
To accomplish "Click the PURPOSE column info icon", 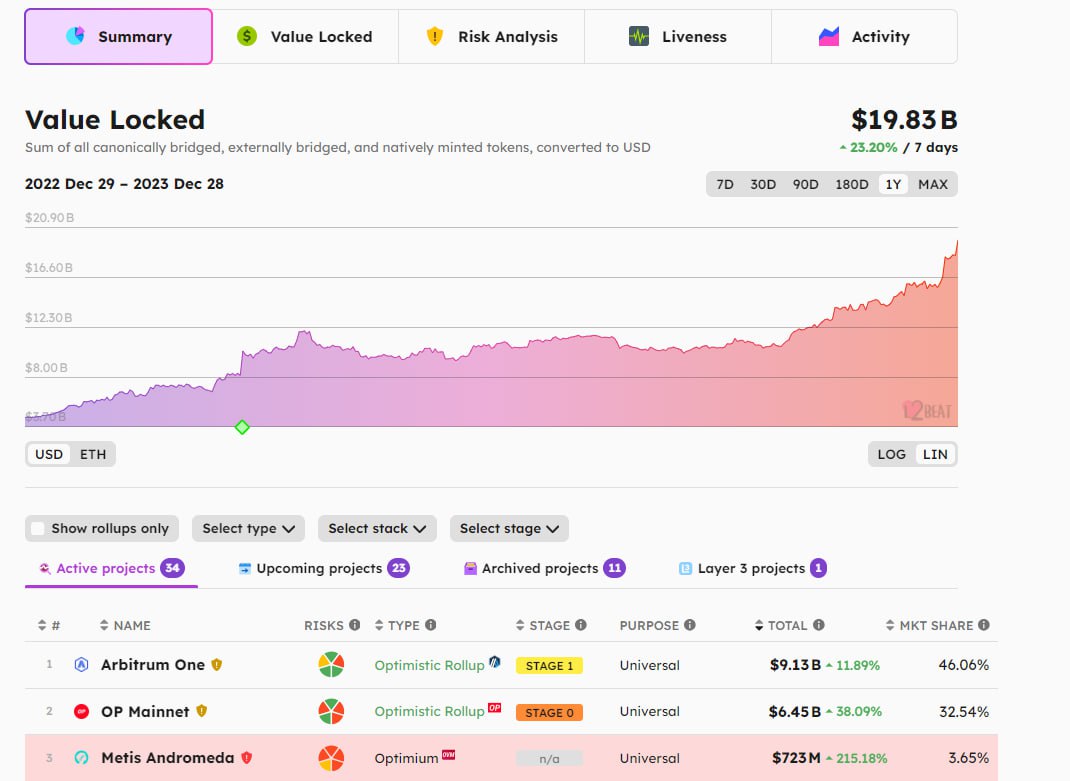I will (x=690, y=625).
